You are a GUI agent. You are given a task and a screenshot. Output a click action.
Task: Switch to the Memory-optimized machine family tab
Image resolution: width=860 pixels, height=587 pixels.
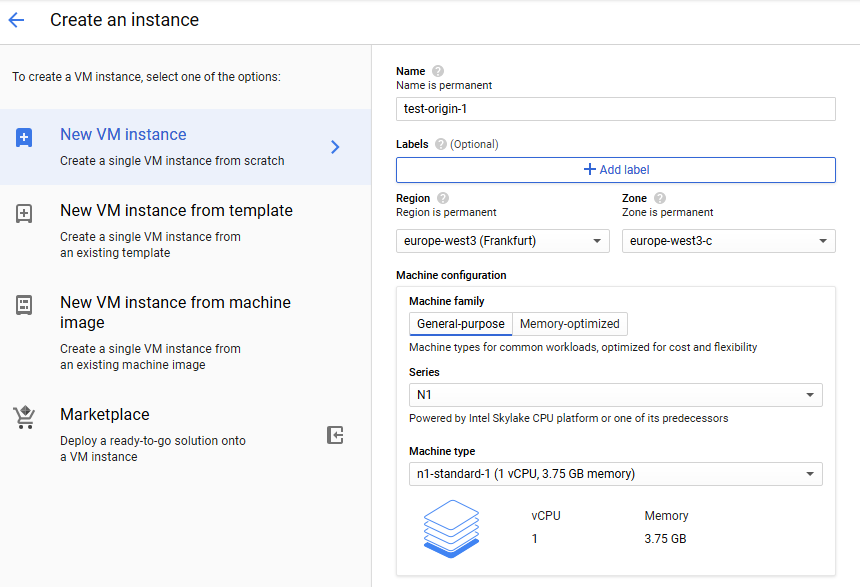tap(570, 323)
